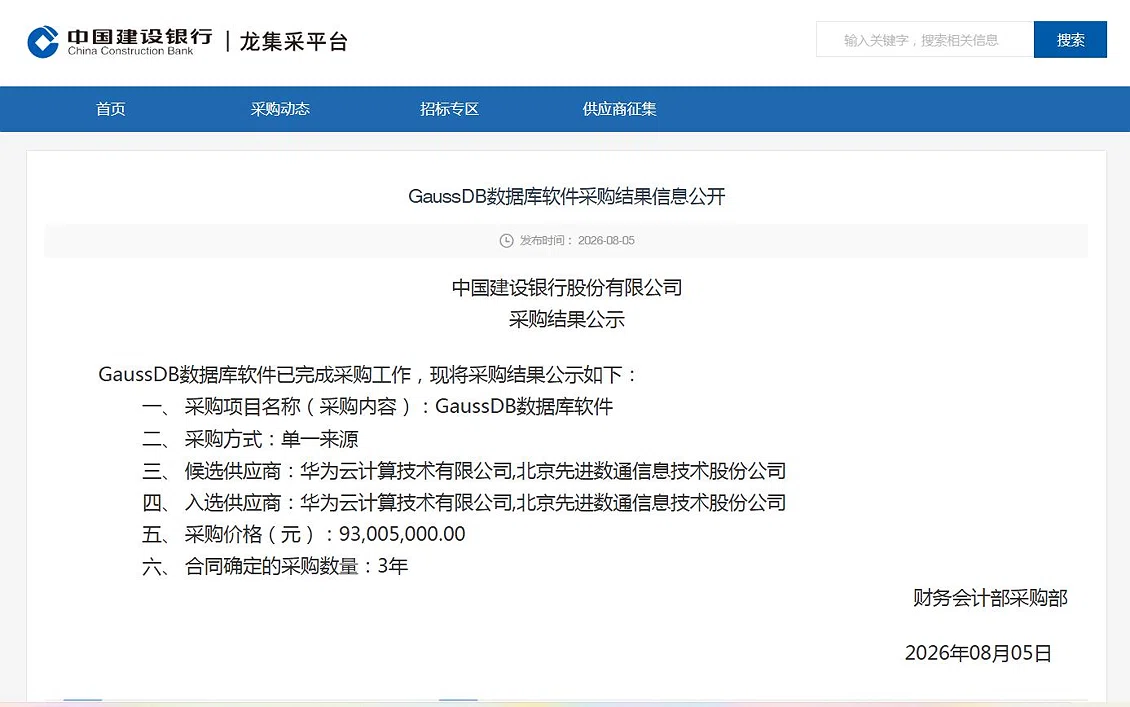The image size is (1130, 707).
Task: Click the China Construction Bank logo icon
Action: pos(43,42)
